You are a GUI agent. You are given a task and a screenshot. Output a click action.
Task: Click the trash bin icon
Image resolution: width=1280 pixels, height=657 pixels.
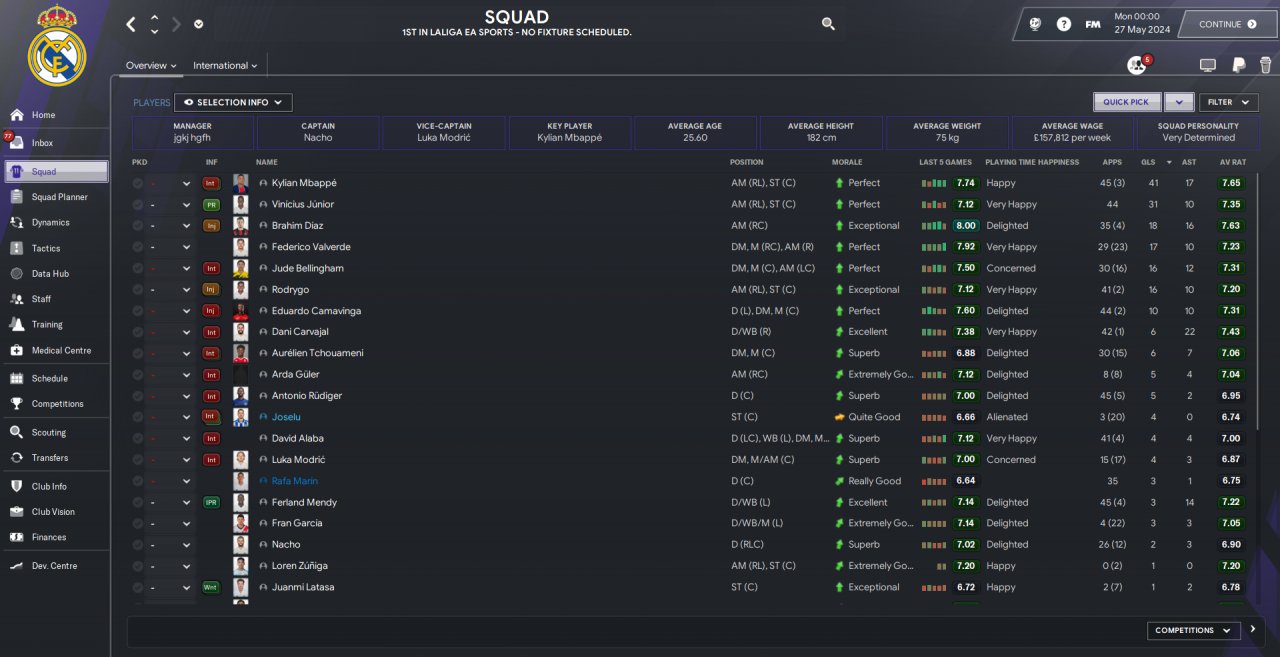pyautogui.click(x=1265, y=65)
